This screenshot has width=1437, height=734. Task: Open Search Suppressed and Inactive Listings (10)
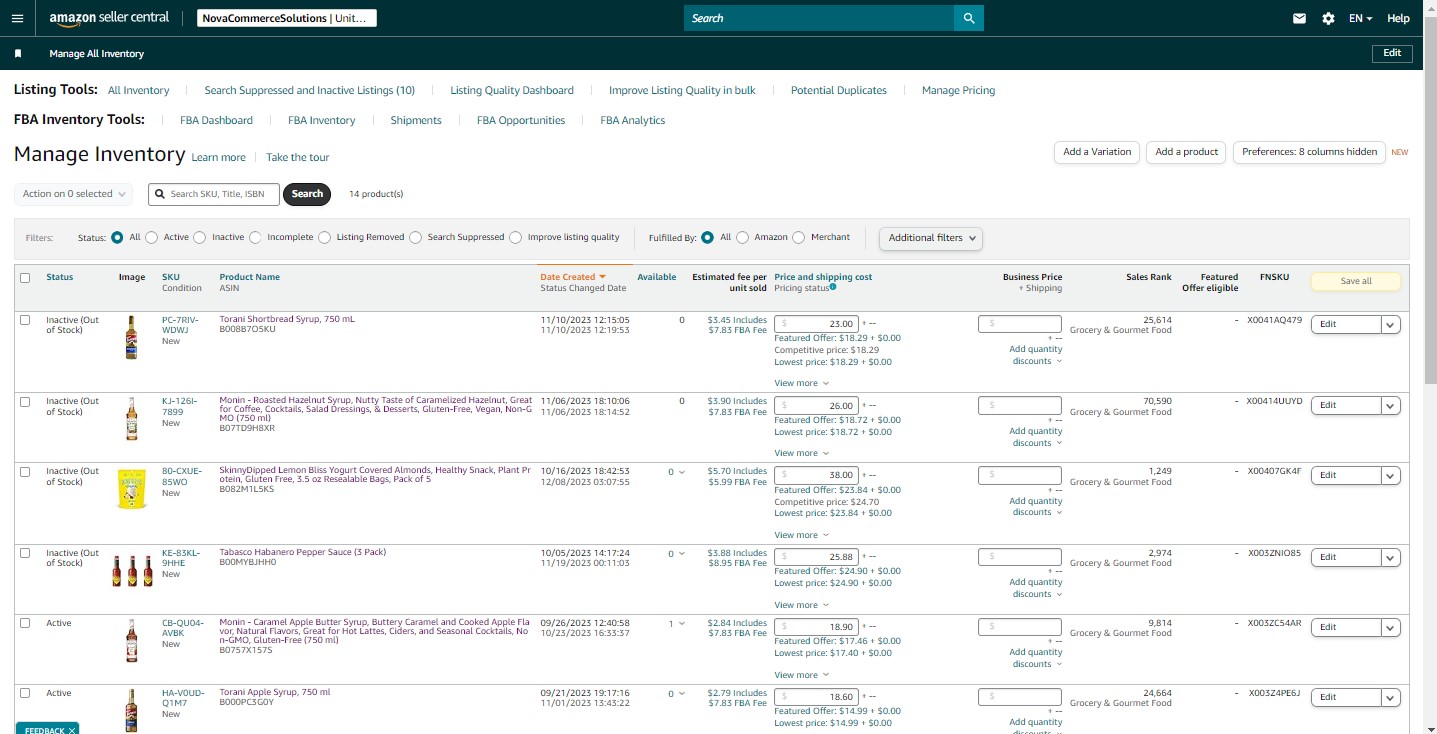[310, 90]
